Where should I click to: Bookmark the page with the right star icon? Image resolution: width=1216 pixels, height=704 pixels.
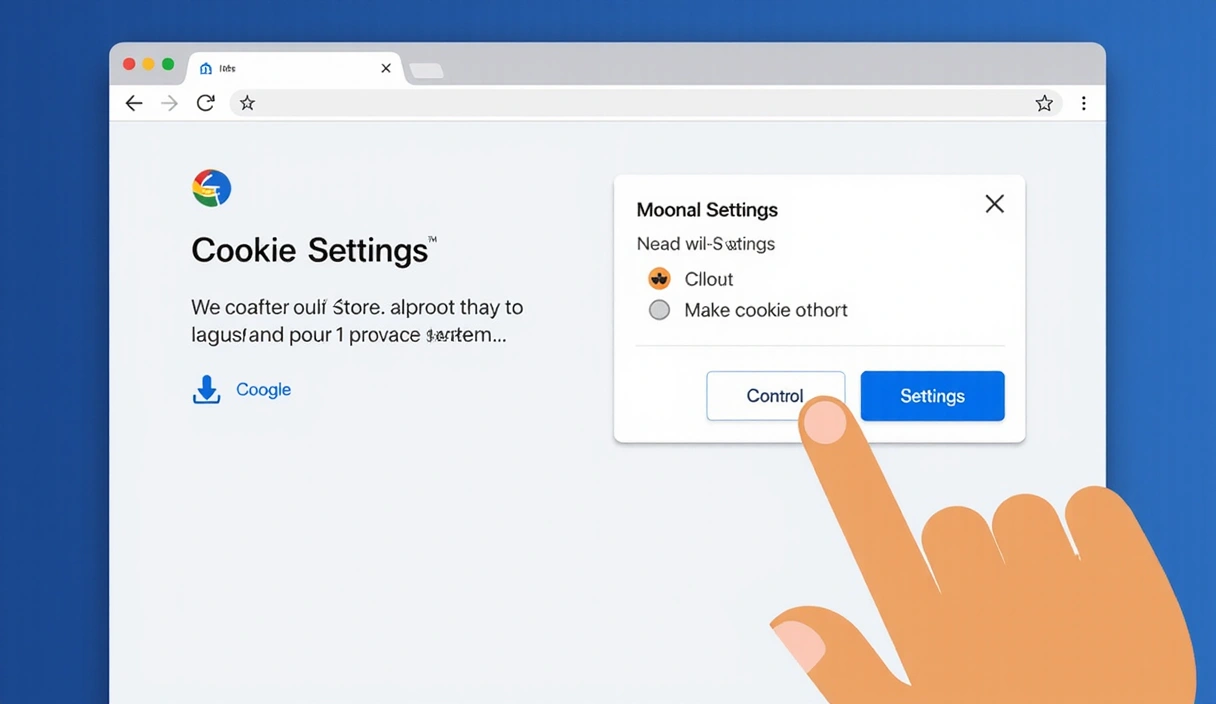click(x=1044, y=103)
